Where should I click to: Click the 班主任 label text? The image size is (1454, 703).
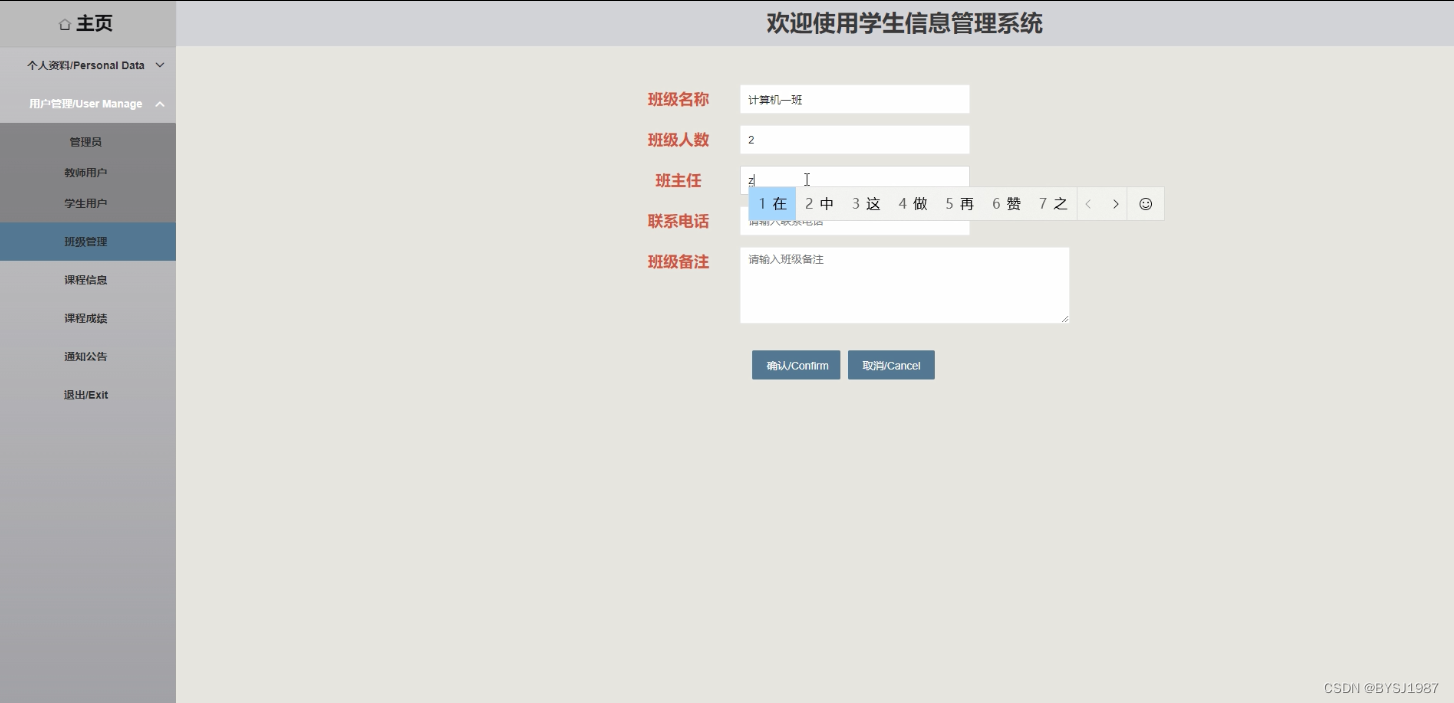coord(678,181)
